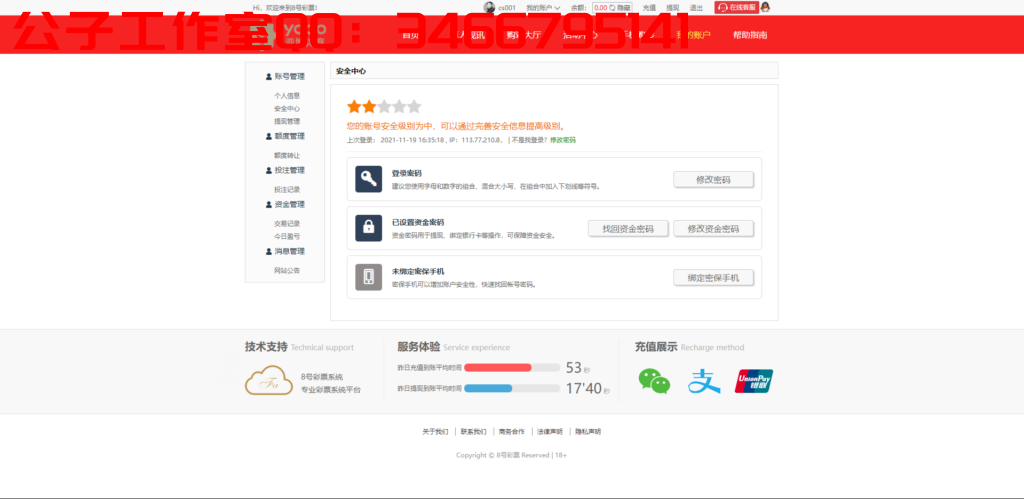Click the 绑定密保手机 button

(x=713, y=278)
